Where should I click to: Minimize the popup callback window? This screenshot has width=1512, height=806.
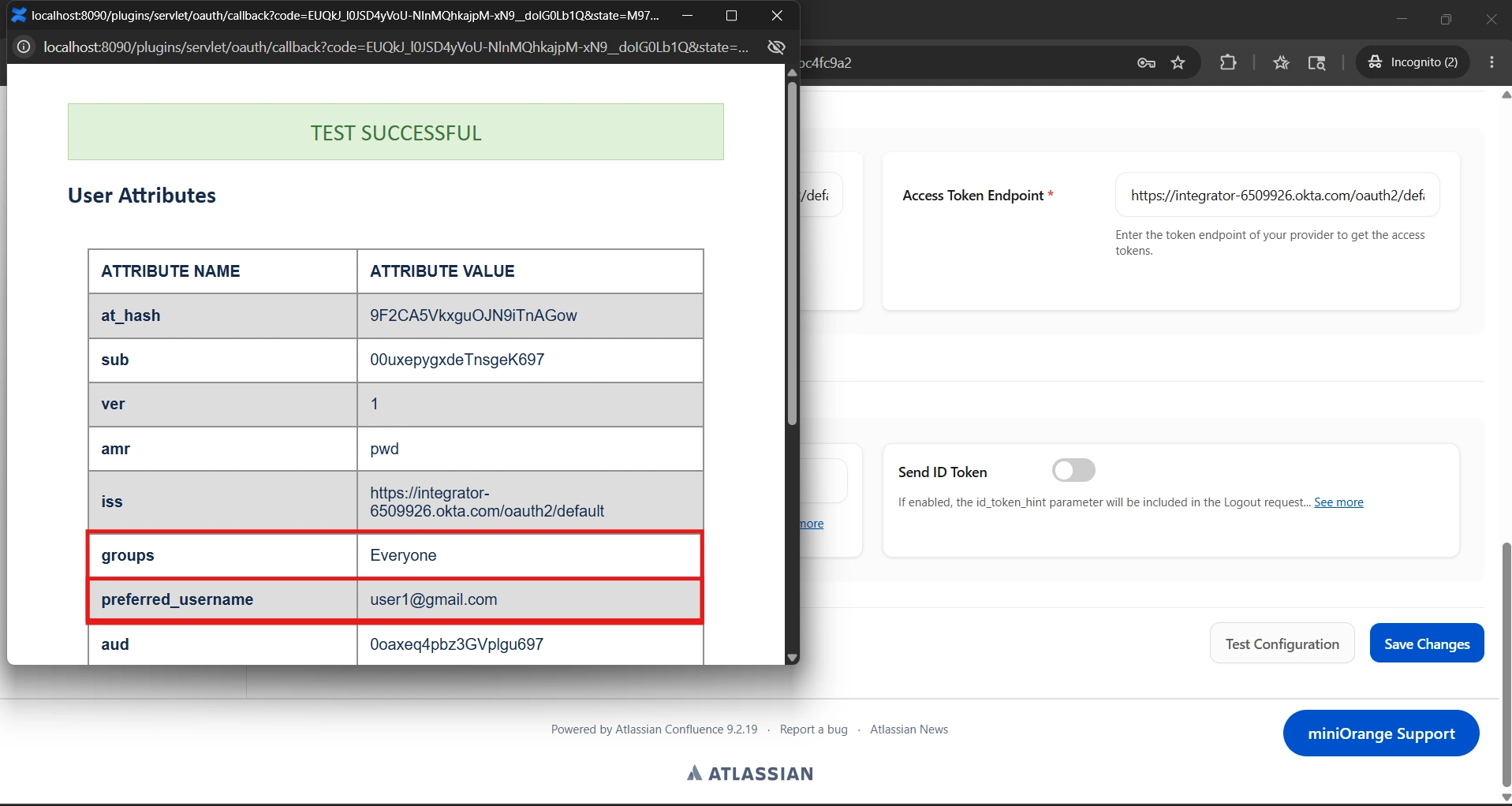pos(687,15)
